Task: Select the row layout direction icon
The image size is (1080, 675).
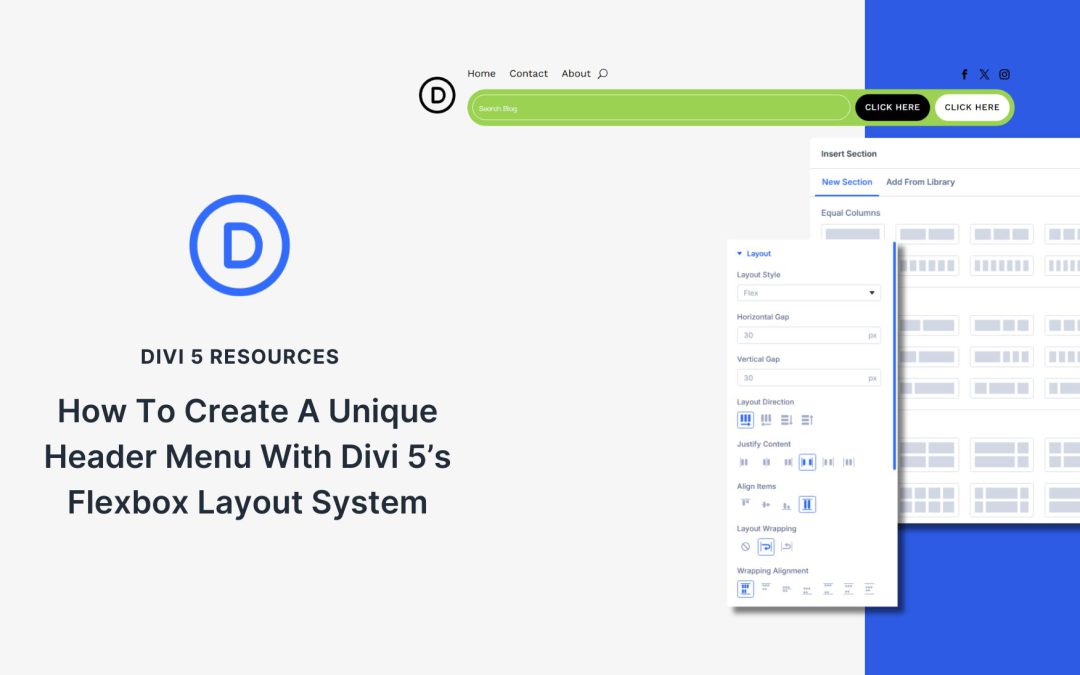Action: [745, 419]
